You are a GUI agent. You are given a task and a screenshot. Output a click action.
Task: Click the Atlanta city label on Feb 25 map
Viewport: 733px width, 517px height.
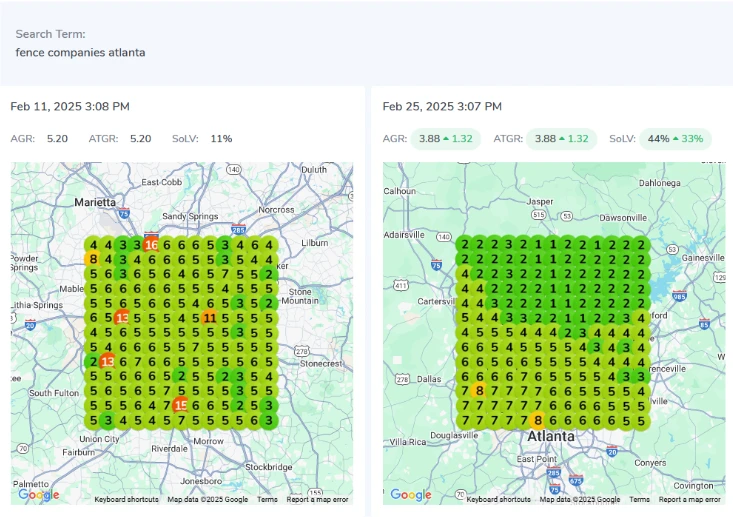coord(553,436)
